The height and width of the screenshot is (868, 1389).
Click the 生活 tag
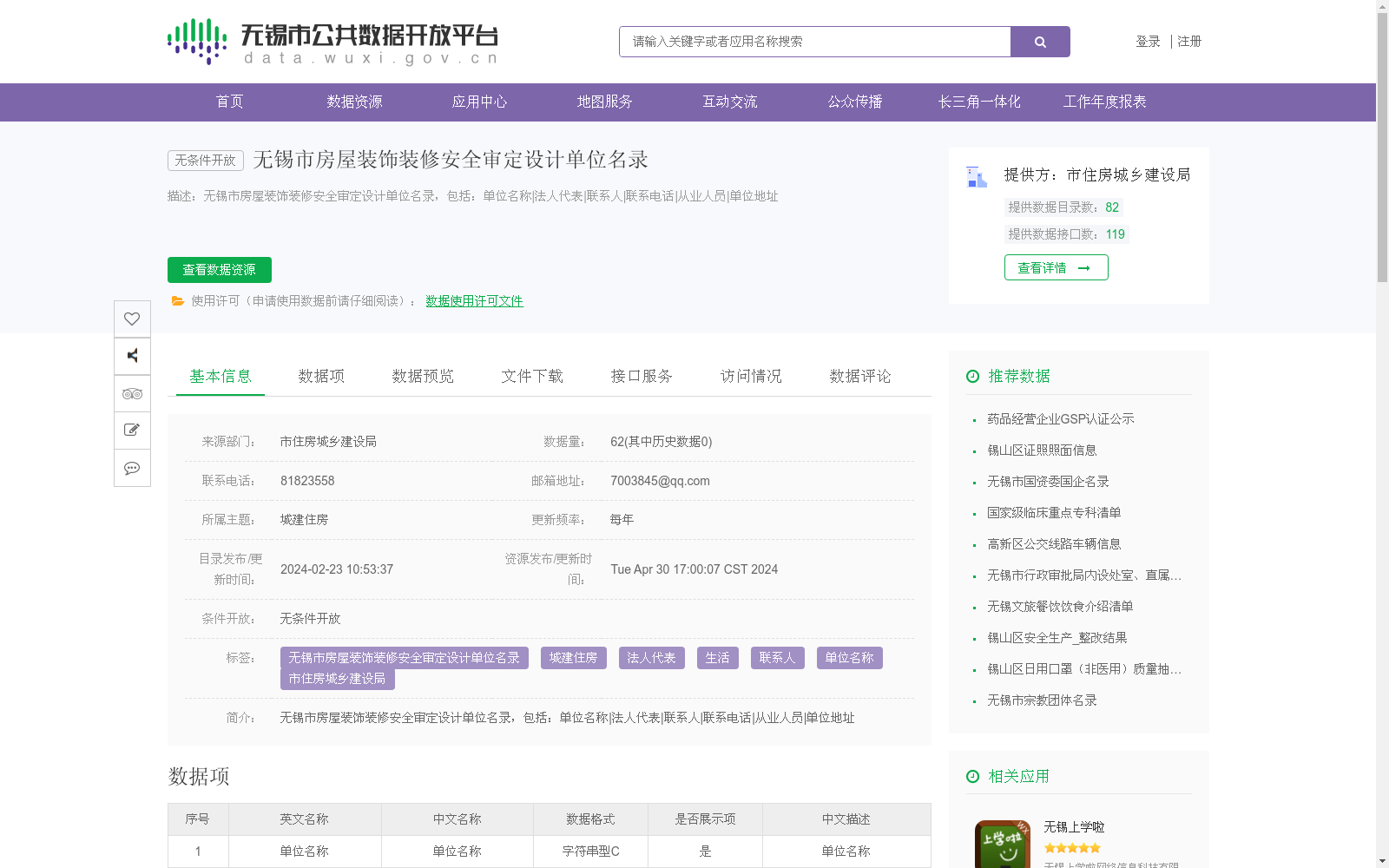pyautogui.click(x=718, y=658)
